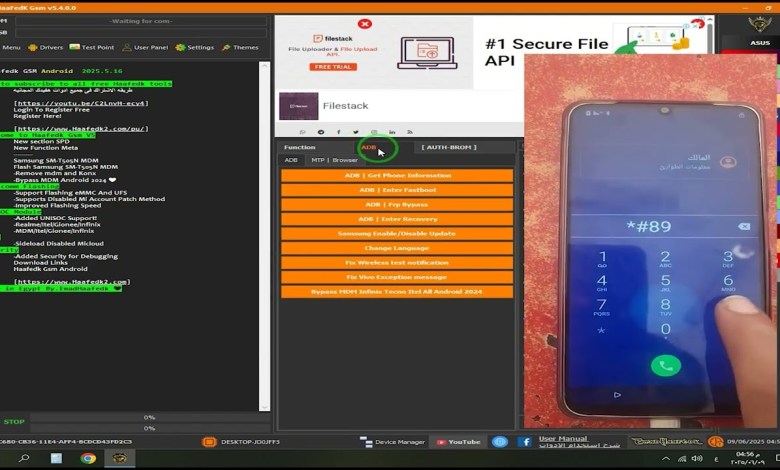780x470 pixels.
Task: Click Bypass MDM Infinix Tecno Itel button
Action: (397, 291)
